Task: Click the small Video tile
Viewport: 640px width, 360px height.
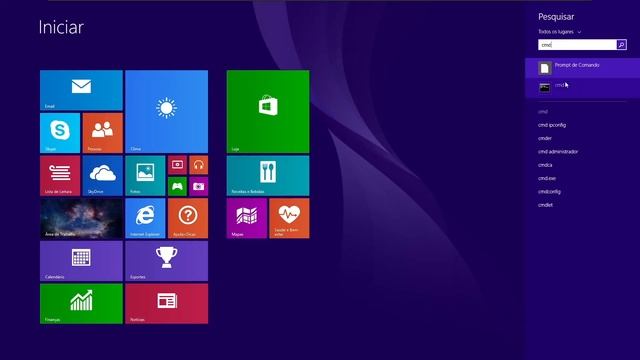Action: tap(177, 165)
